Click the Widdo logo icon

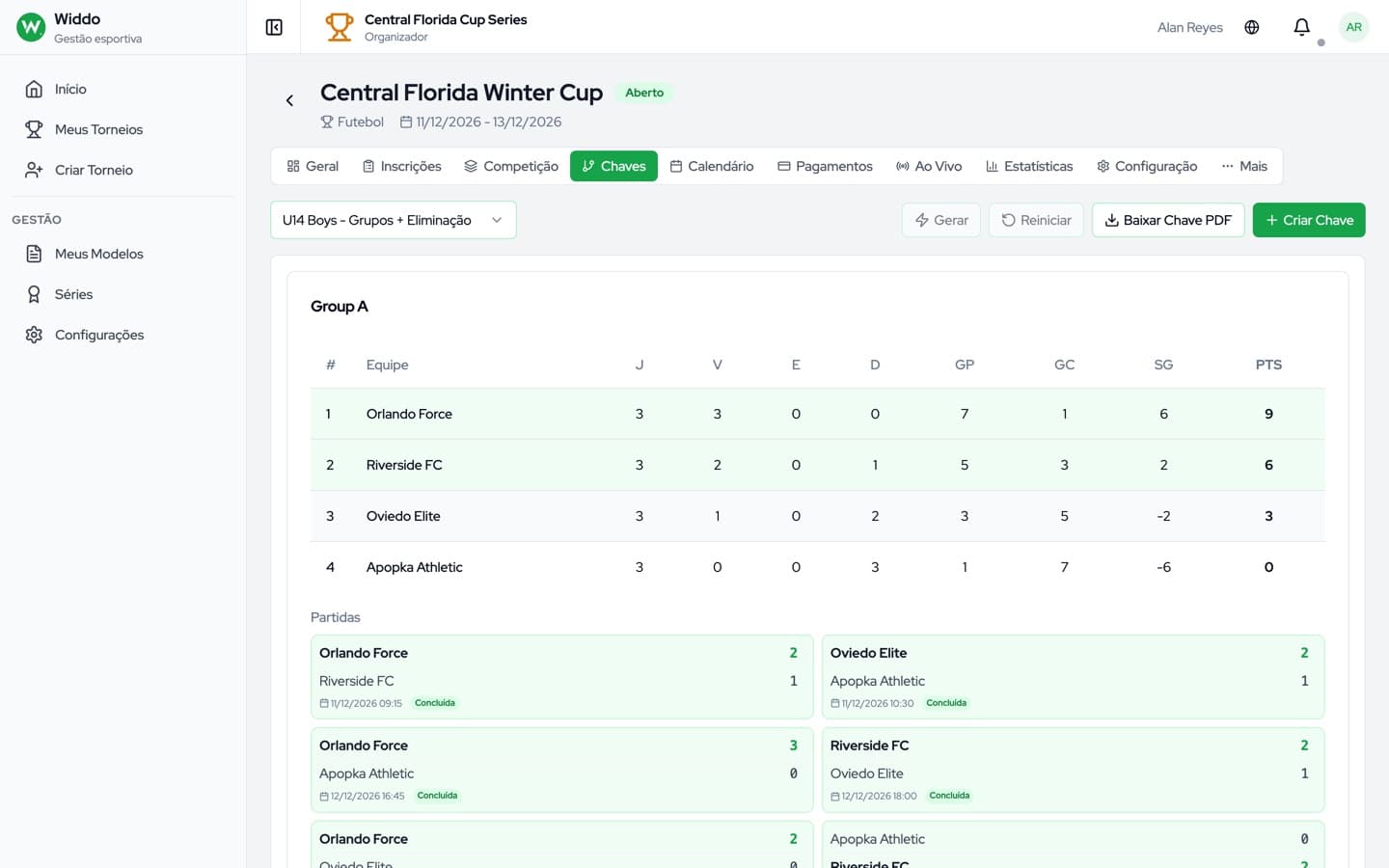(x=31, y=27)
